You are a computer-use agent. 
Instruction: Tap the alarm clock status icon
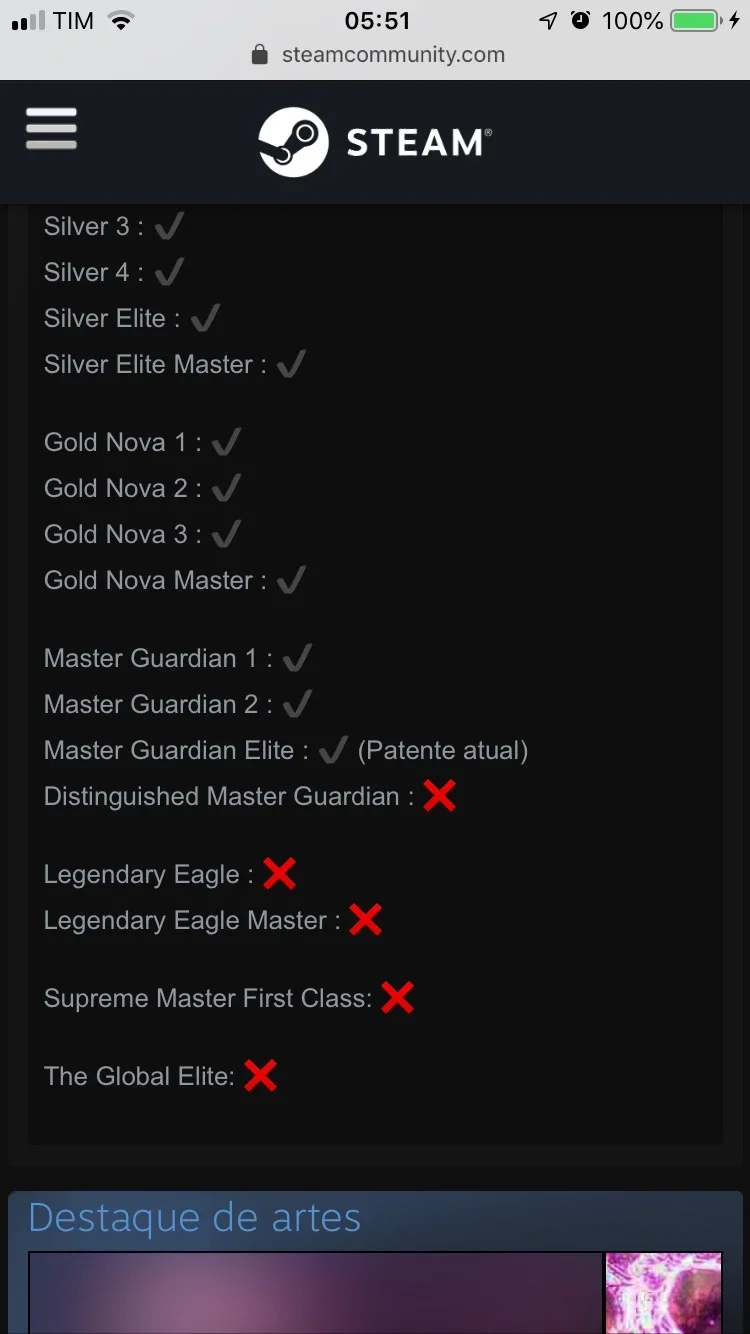point(581,20)
